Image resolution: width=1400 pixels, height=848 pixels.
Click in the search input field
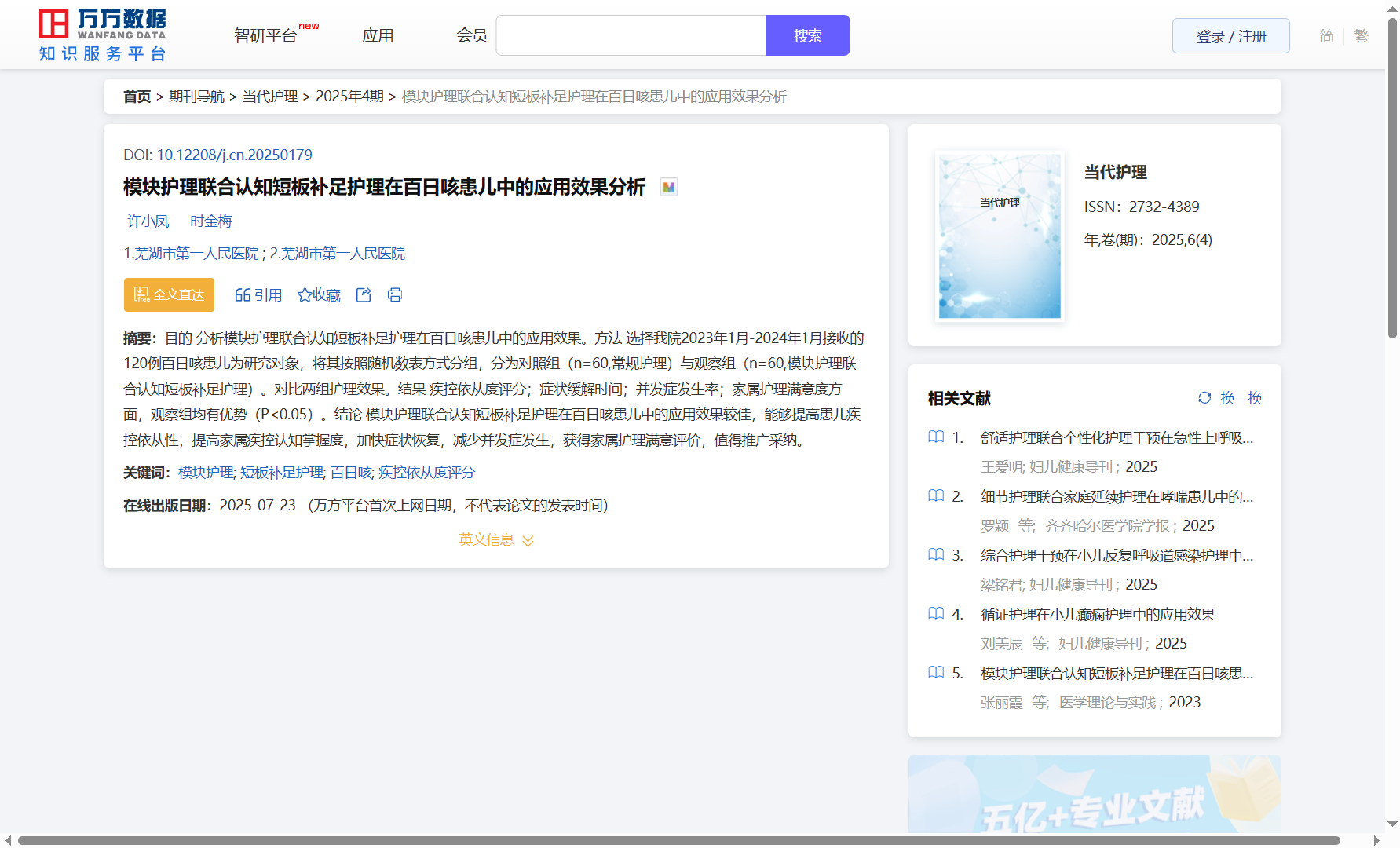(631, 36)
